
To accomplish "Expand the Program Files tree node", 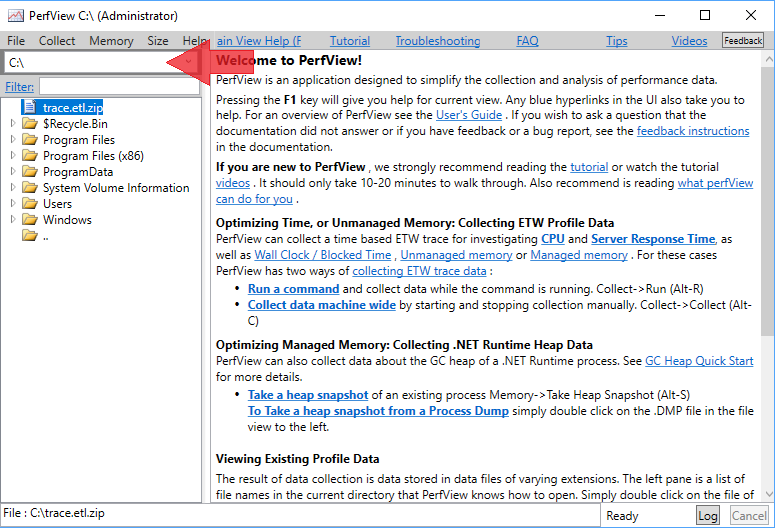I will (x=13, y=139).
